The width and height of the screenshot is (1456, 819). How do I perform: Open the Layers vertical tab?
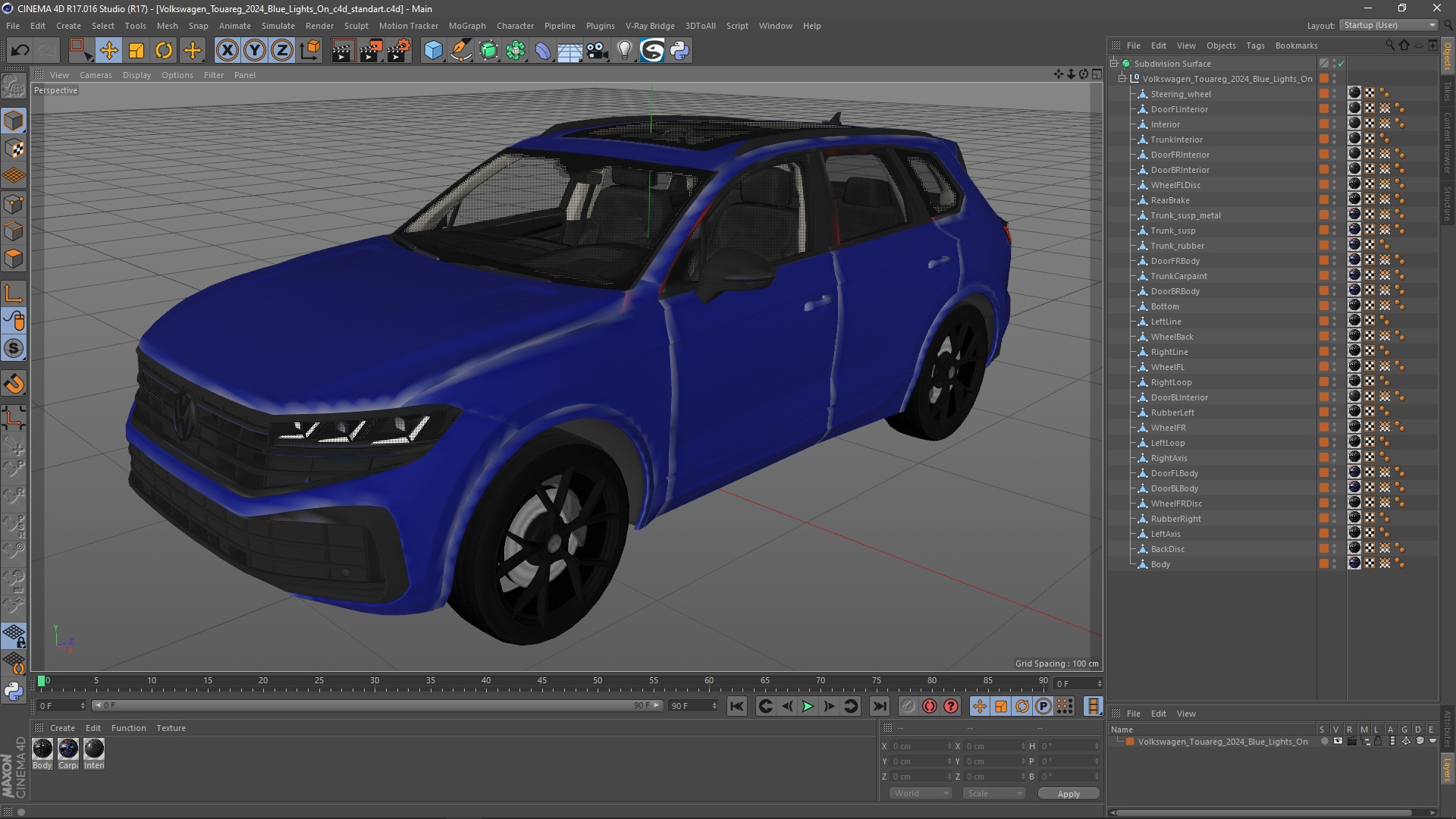[1448, 770]
